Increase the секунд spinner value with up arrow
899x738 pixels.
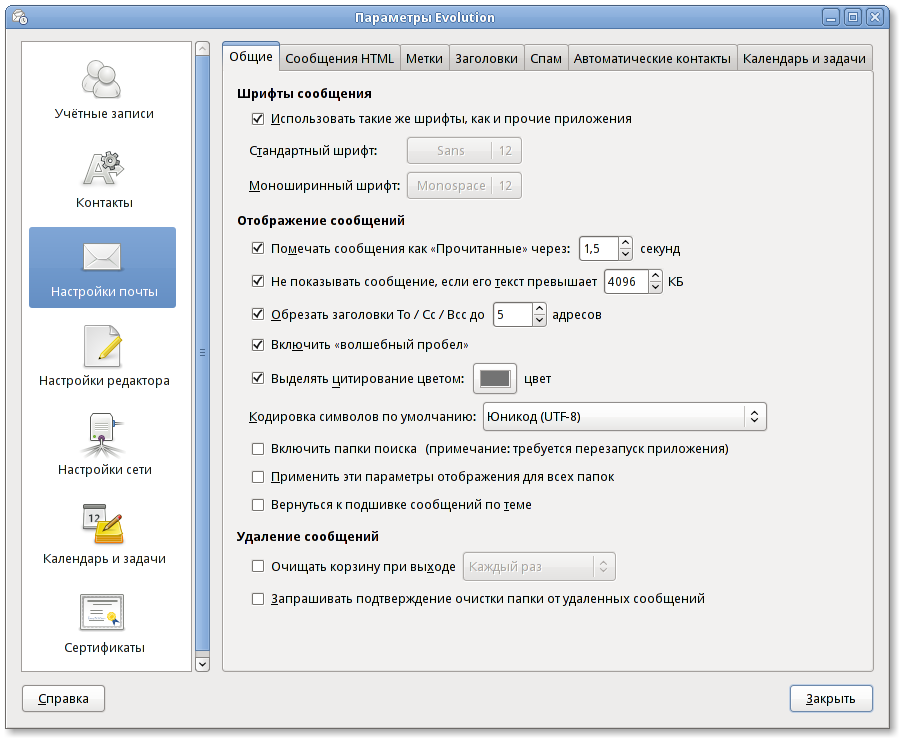[625, 243]
